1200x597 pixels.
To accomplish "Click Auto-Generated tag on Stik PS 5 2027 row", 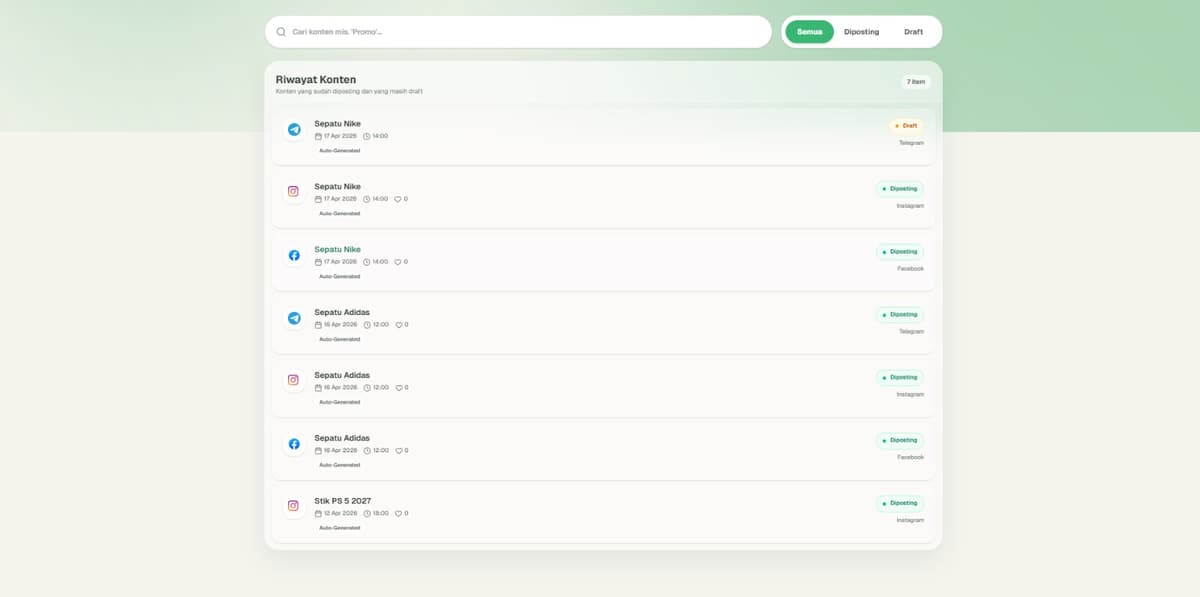I will [339, 528].
